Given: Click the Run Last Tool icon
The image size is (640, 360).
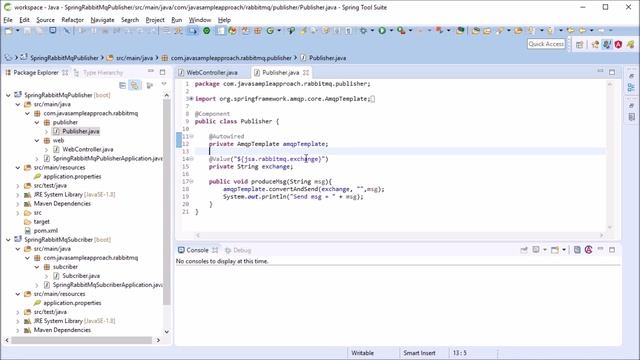Looking at the screenshot, I should tap(401, 31).
